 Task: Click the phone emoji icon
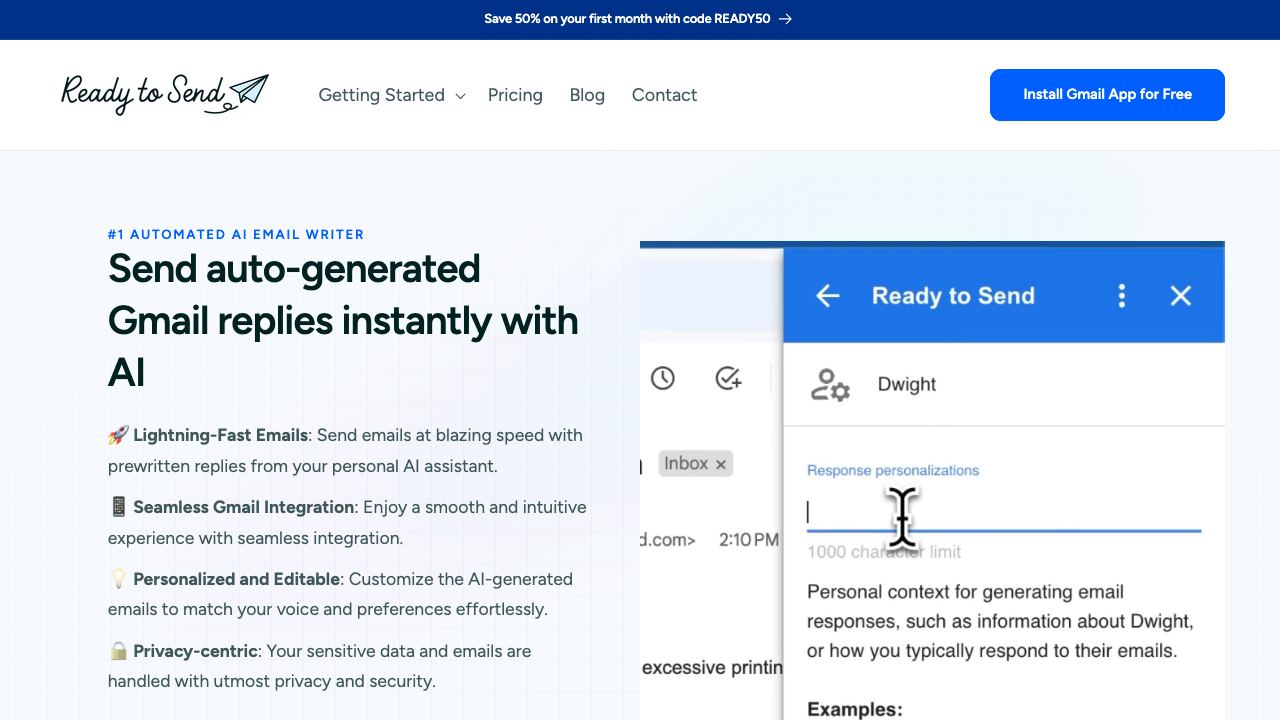(118, 507)
